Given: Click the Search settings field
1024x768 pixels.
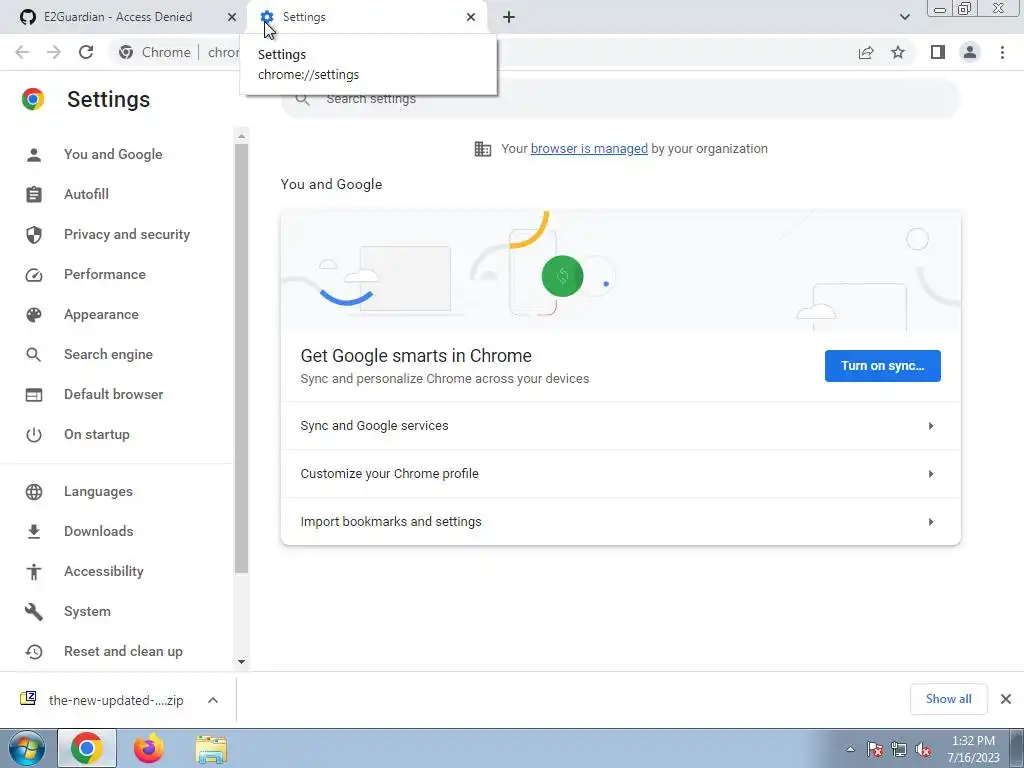Looking at the screenshot, I should pos(620,99).
